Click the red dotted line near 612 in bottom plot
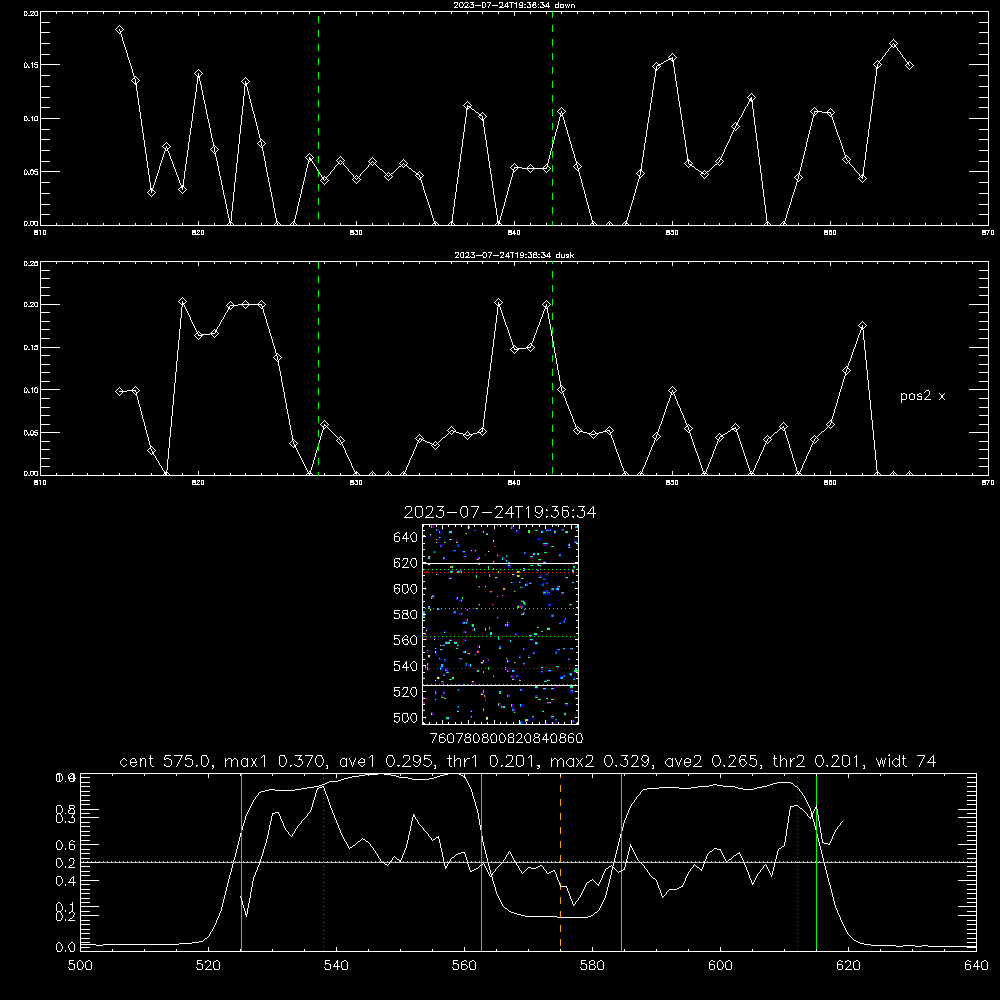 tap(797, 861)
